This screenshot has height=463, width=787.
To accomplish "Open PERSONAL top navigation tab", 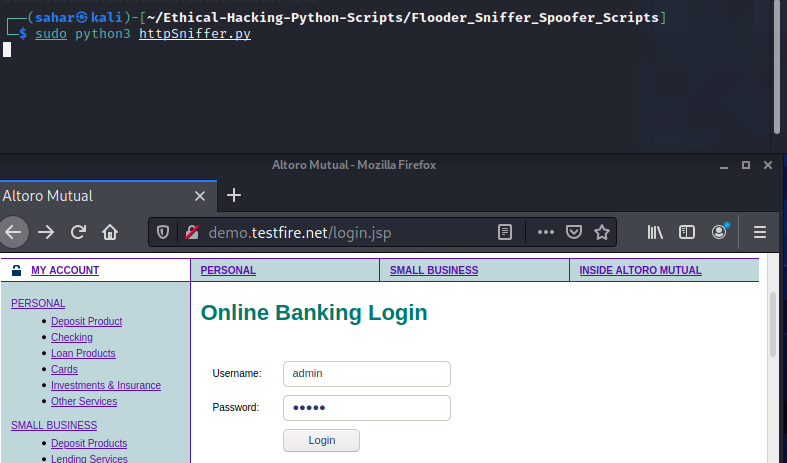I will tap(228, 270).
